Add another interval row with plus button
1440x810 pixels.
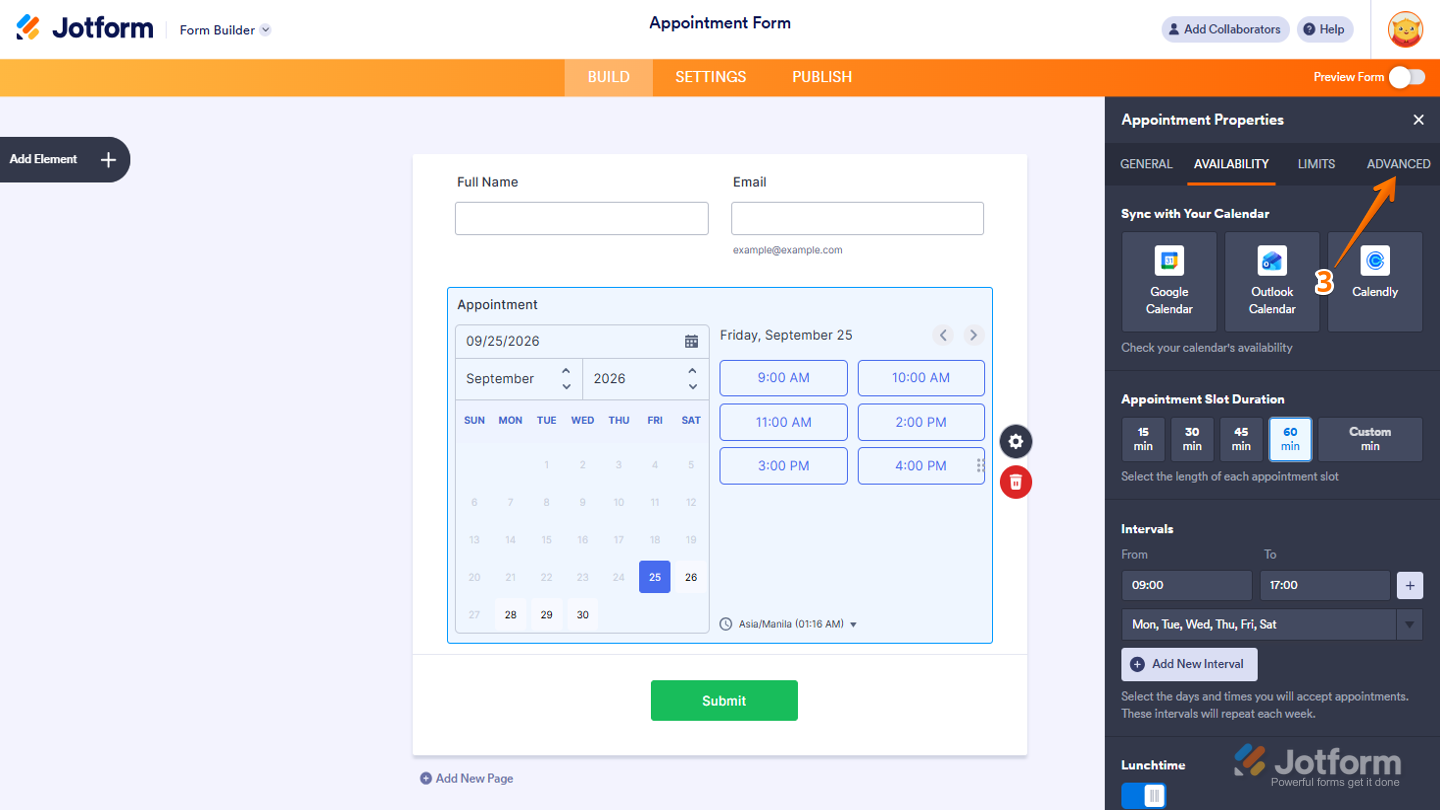click(x=1410, y=585)
